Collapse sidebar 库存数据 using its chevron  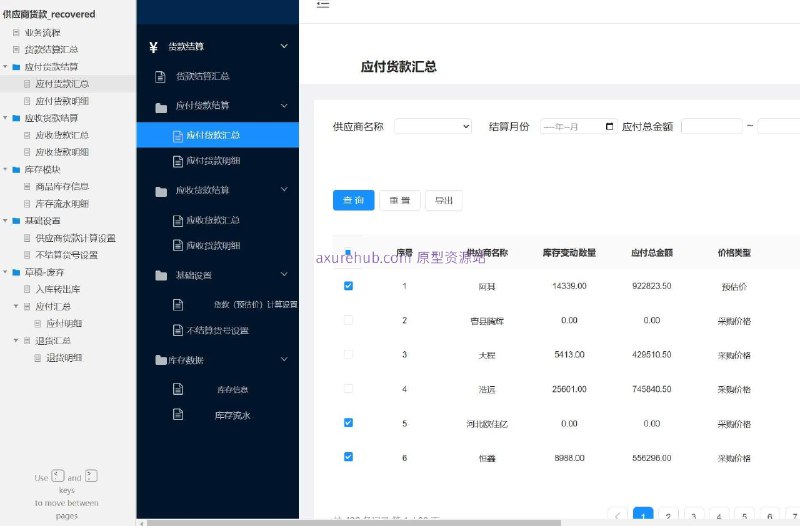(x=284, y=359)
